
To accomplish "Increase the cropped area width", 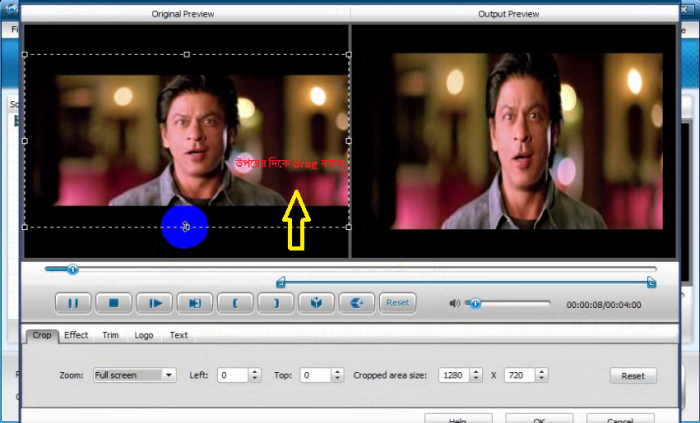I will tap(476, 372).
